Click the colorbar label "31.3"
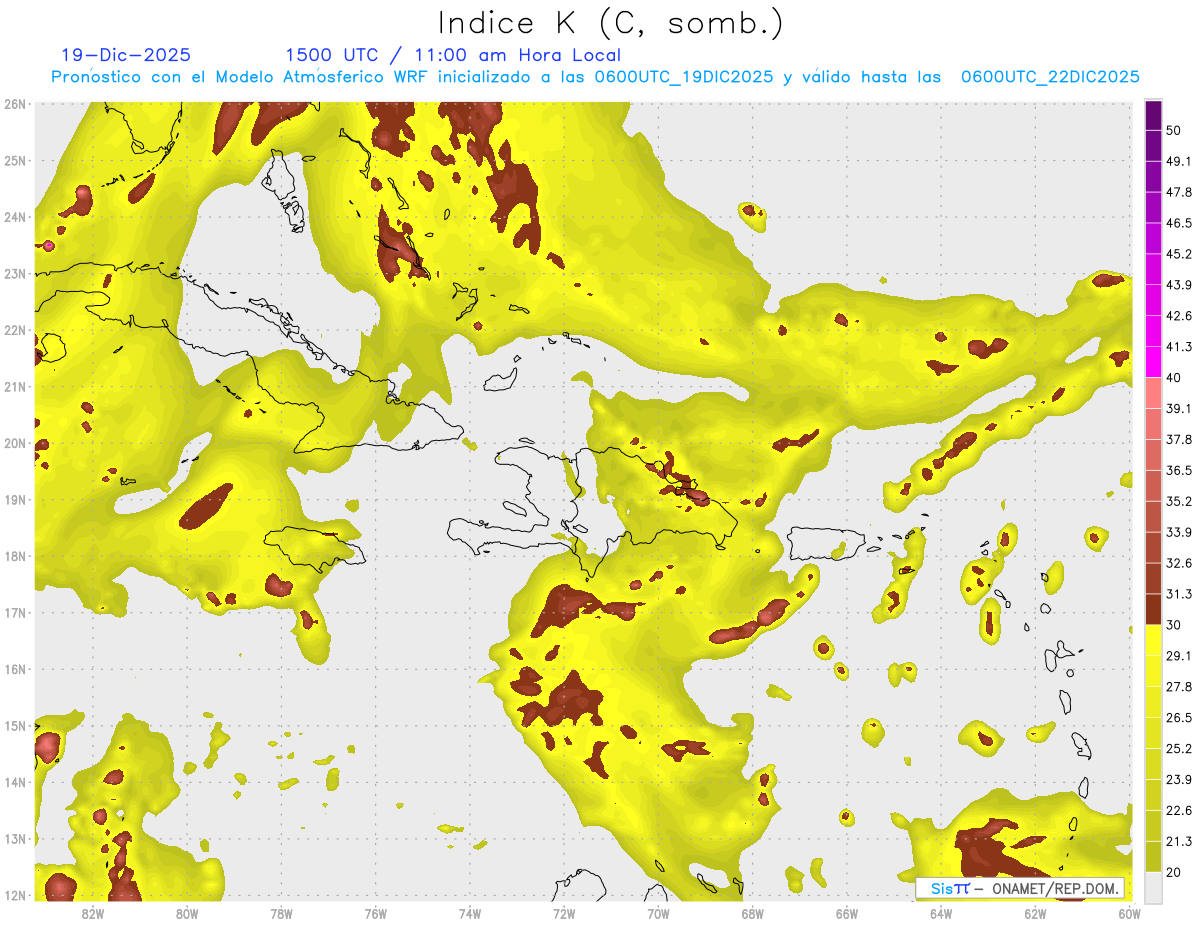Viewport: 1200px width, 927px height. [1179, 594]
